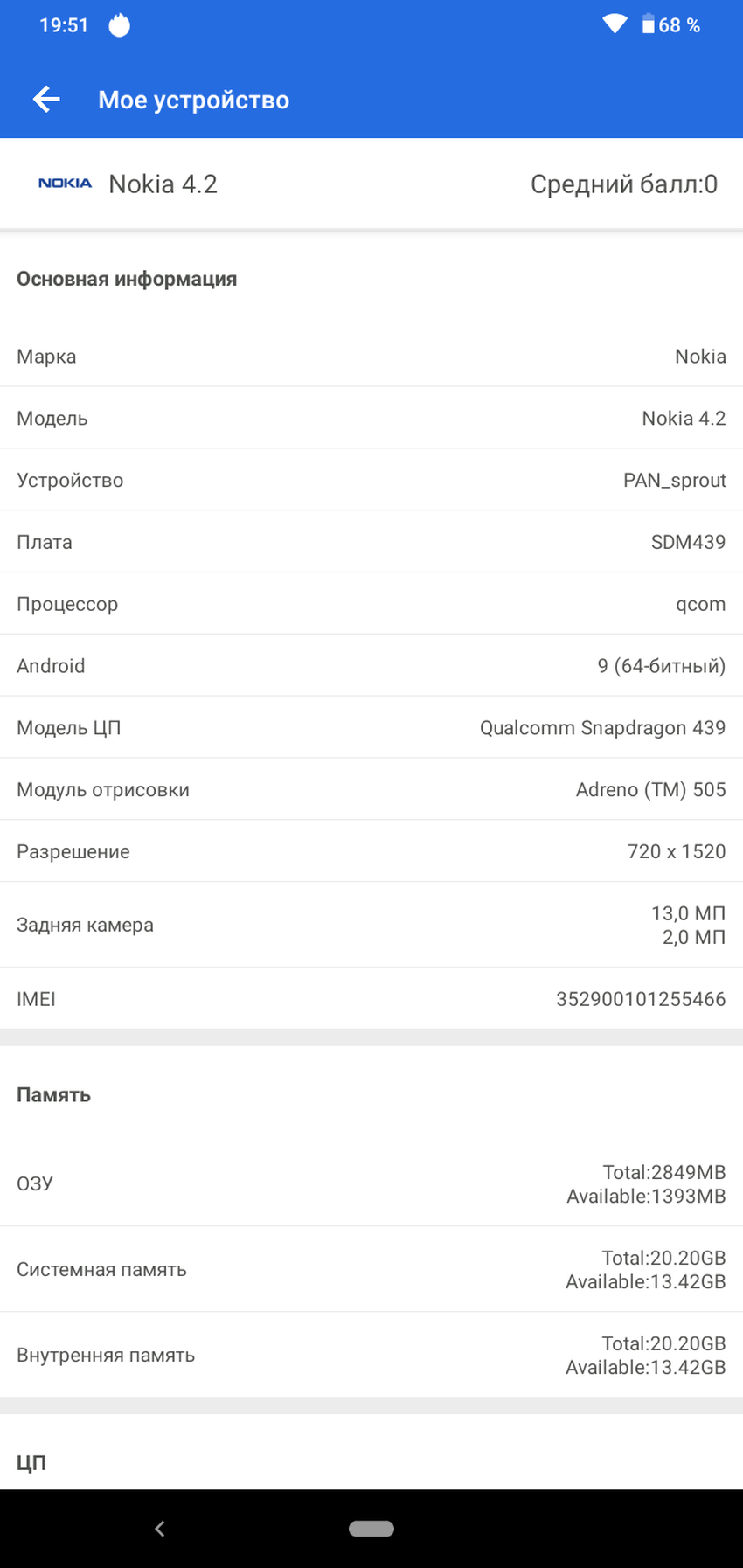Select the Плата SDM439 row

click(x=371, y=542)
